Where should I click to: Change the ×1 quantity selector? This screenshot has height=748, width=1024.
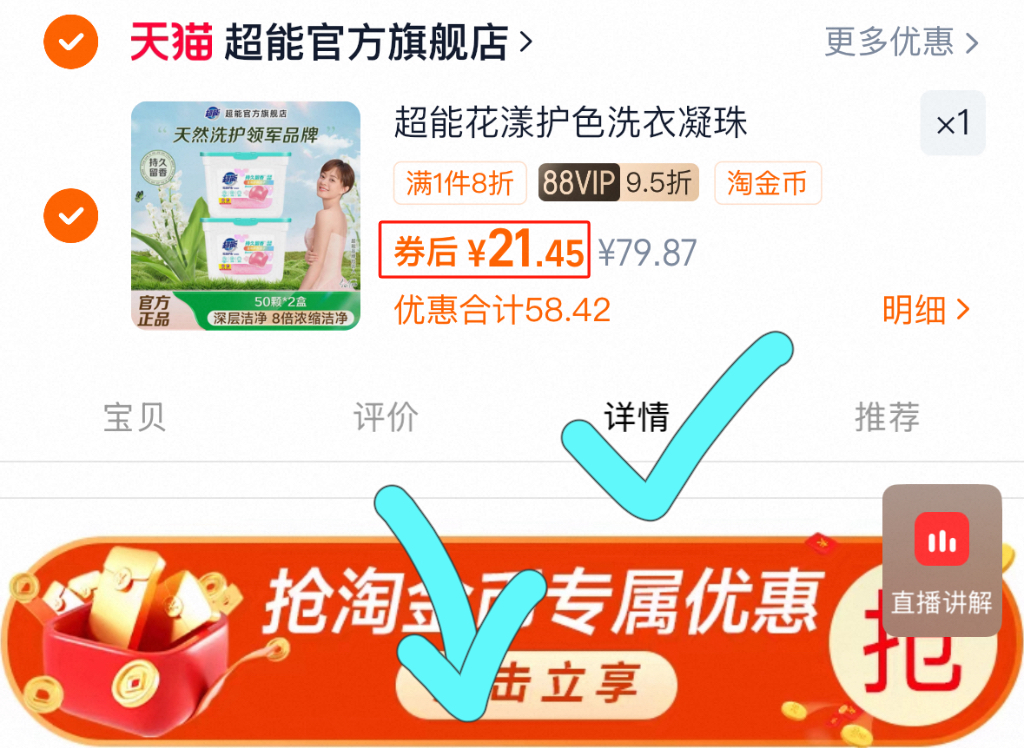coord(953,123)
